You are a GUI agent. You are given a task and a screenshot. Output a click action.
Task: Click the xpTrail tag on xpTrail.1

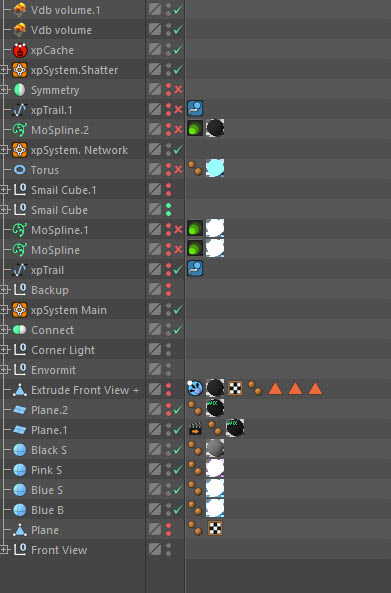click(195, 109)
